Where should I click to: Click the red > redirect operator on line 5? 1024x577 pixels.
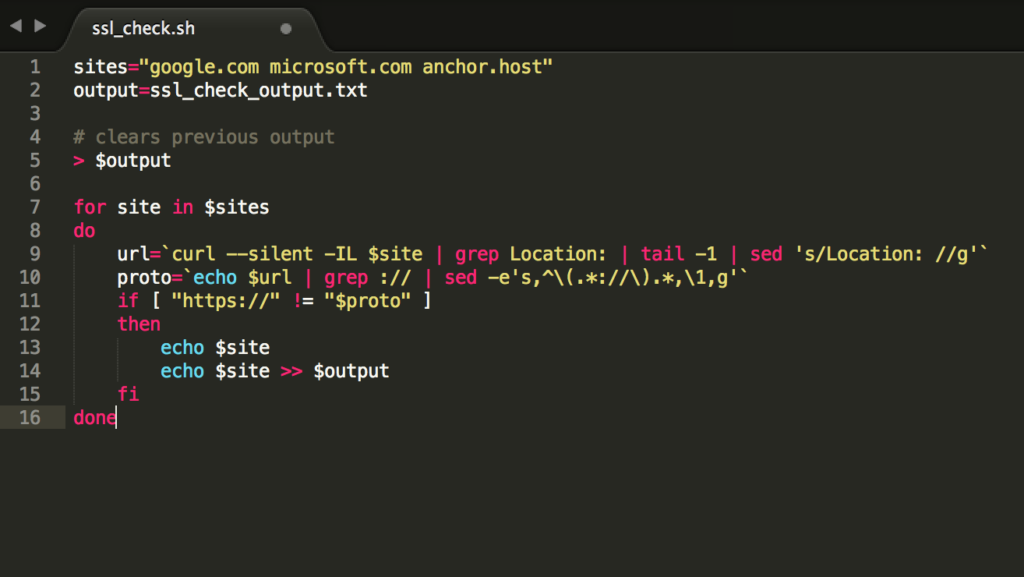pos(79,161)
